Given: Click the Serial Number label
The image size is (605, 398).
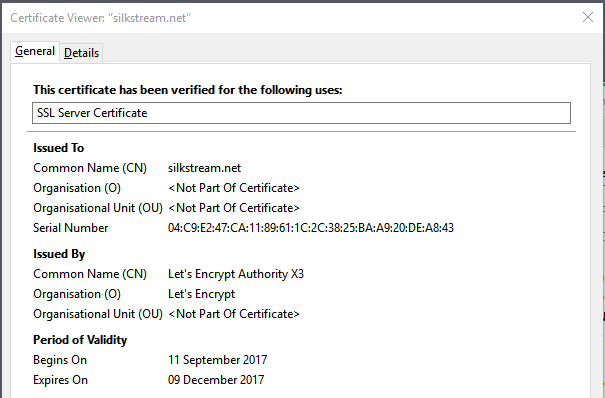Looking at the screenshot, I should (71, 228).
